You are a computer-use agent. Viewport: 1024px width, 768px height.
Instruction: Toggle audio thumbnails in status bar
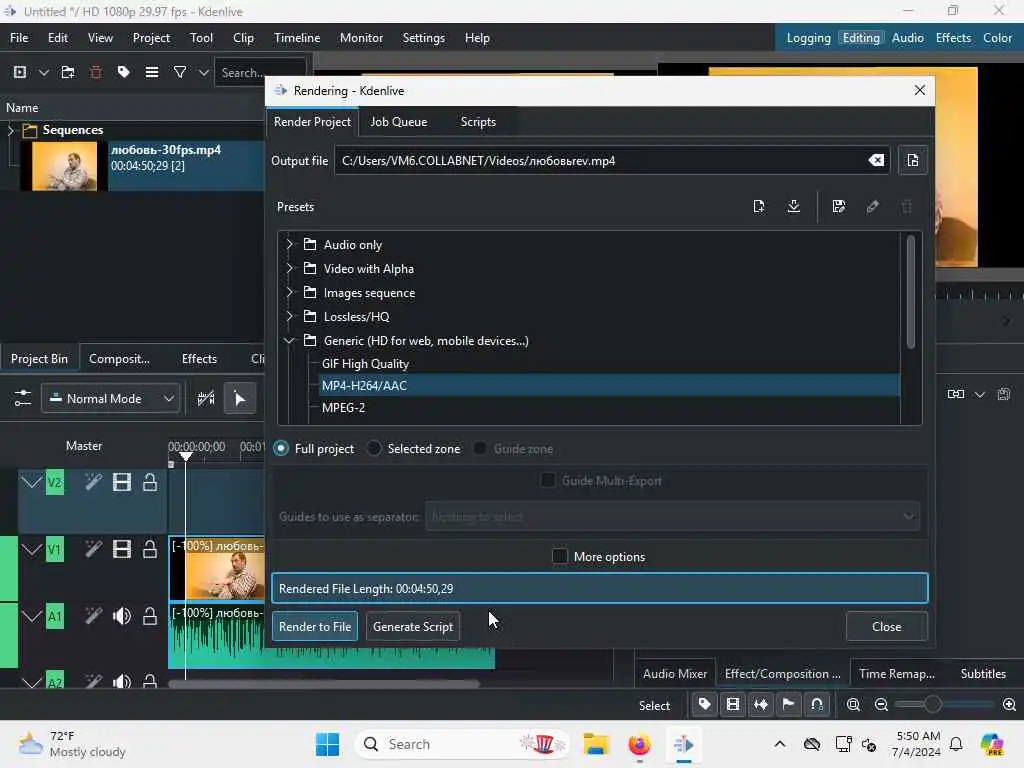click(x=761, y=705)
